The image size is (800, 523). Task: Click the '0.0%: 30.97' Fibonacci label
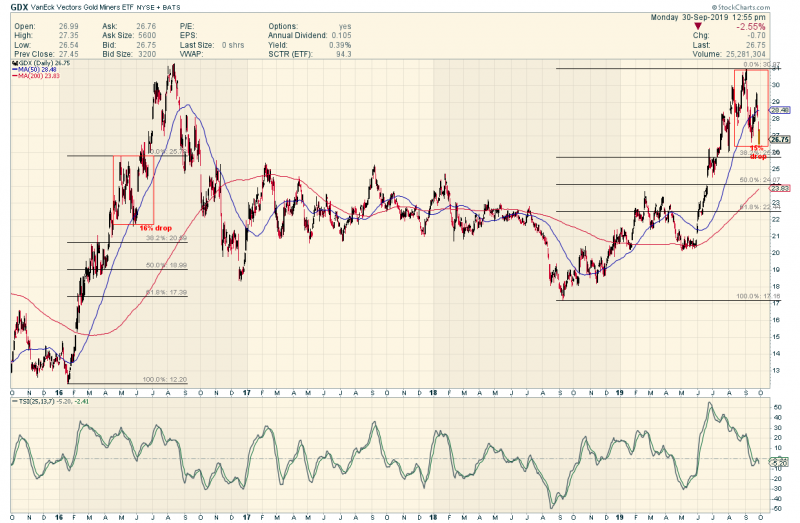761,65
